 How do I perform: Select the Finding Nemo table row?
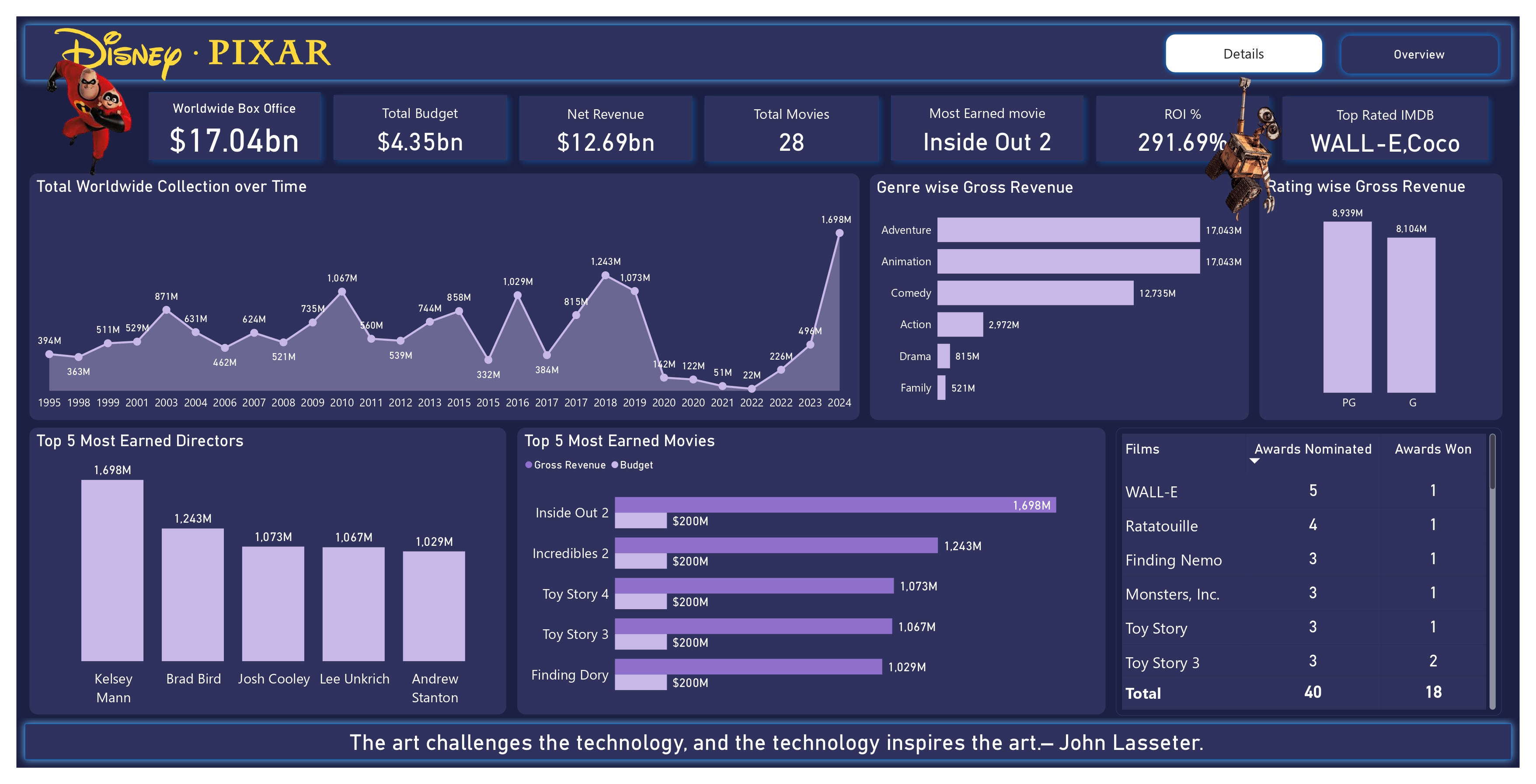pos(1303,559)
